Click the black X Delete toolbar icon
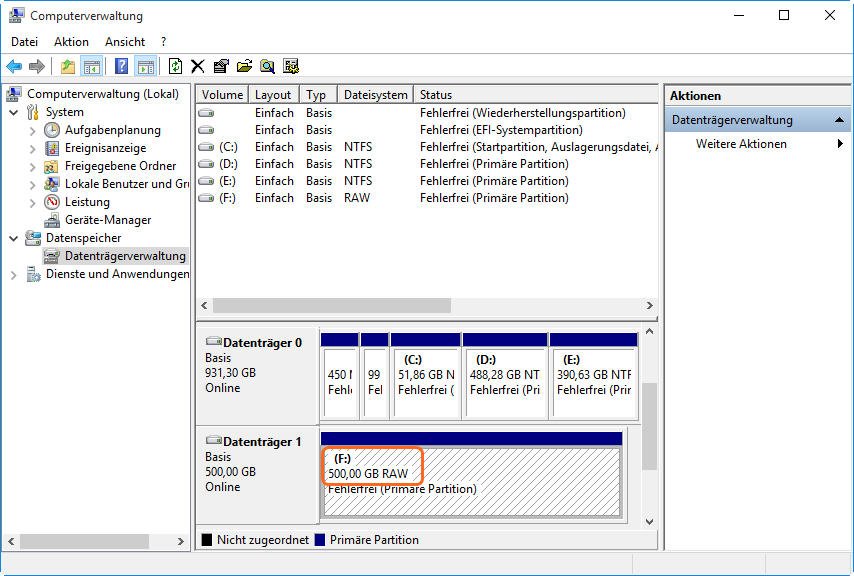Image resolution: width=854 pixels, height=576 pixels. (x=198, y=67)
